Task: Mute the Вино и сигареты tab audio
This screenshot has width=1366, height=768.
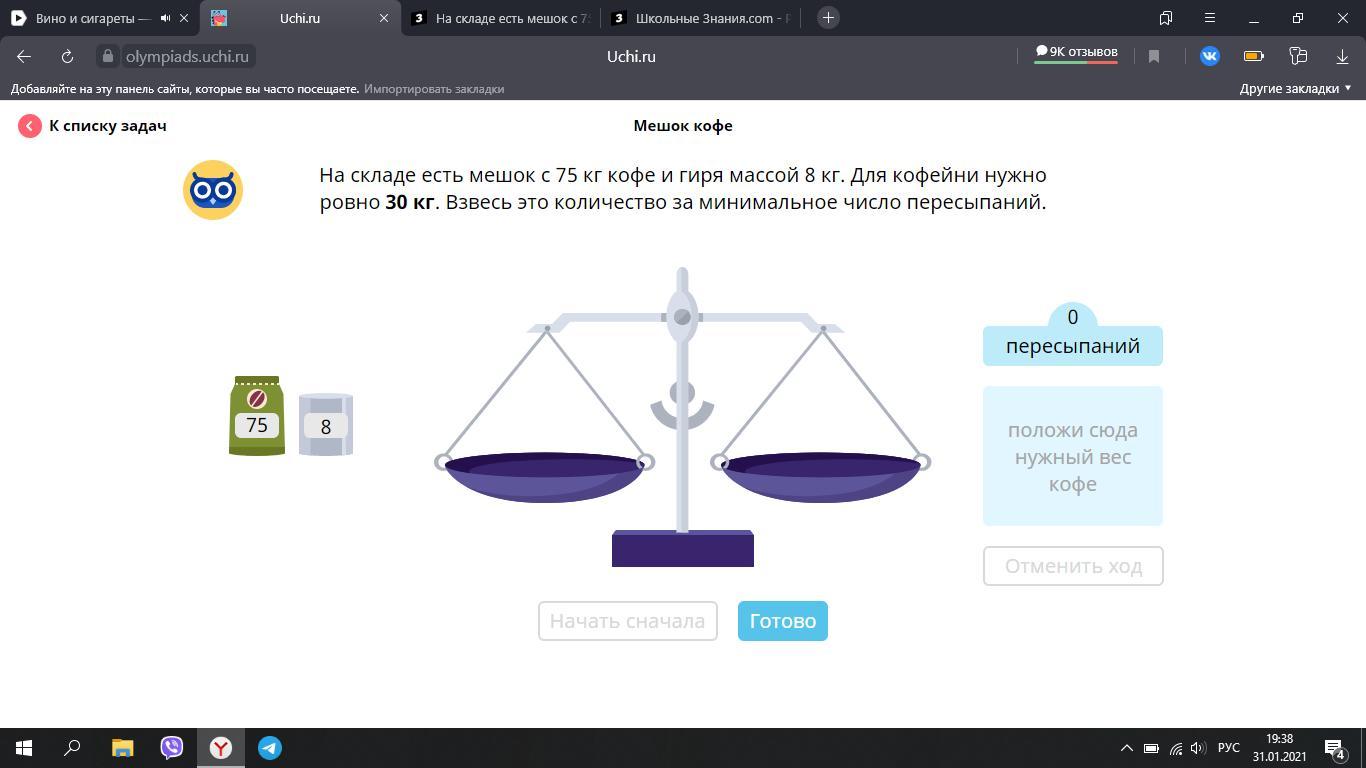Action: tap(165, 18)
